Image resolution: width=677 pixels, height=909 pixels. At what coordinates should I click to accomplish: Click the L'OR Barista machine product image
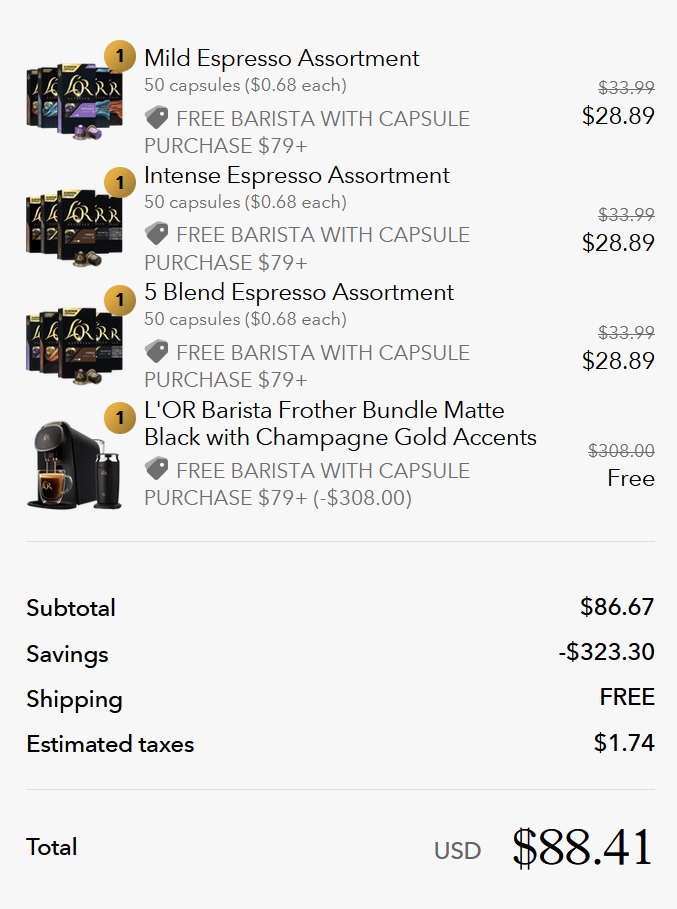[x=73, y=464]
